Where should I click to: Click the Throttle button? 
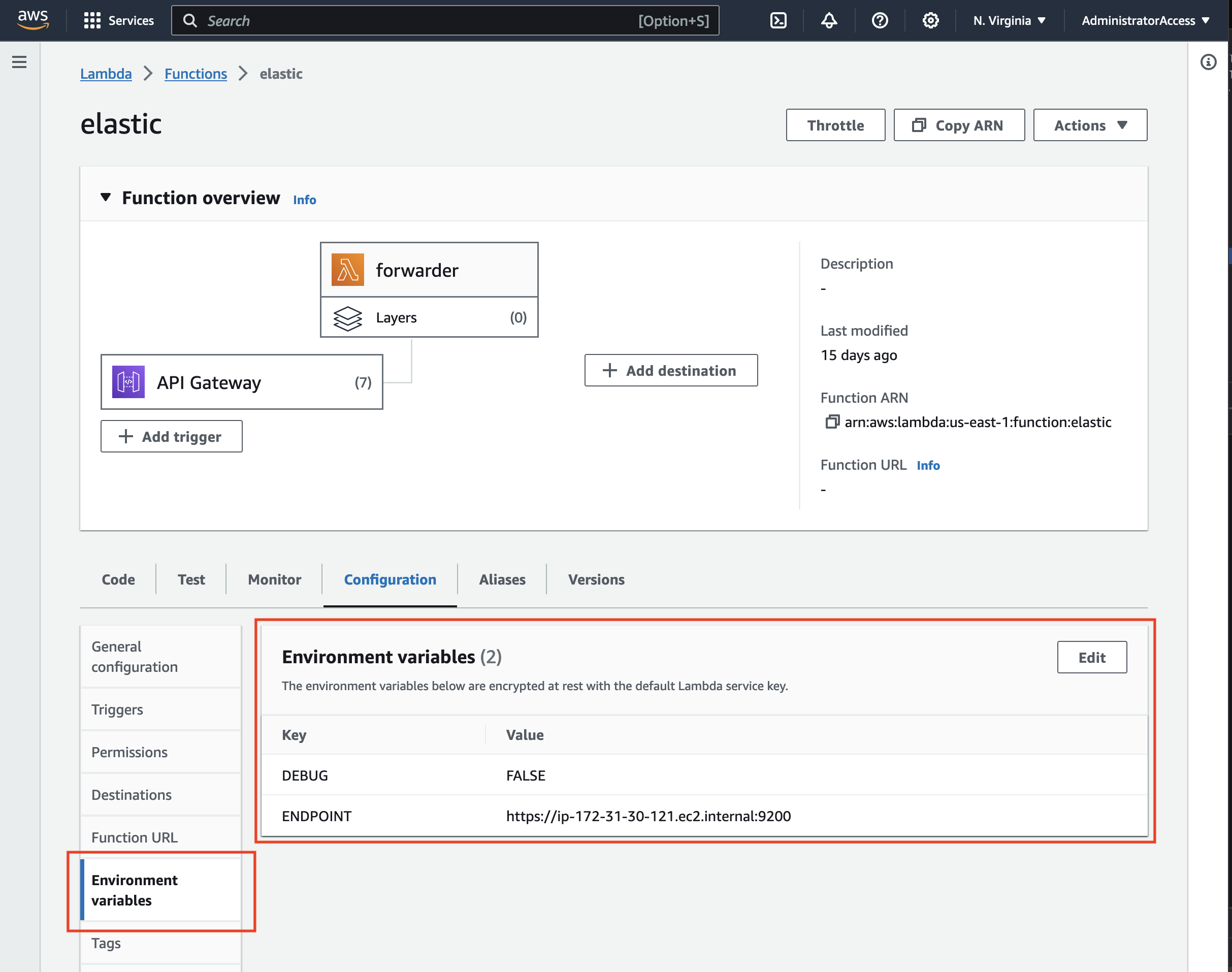(835, 125)
